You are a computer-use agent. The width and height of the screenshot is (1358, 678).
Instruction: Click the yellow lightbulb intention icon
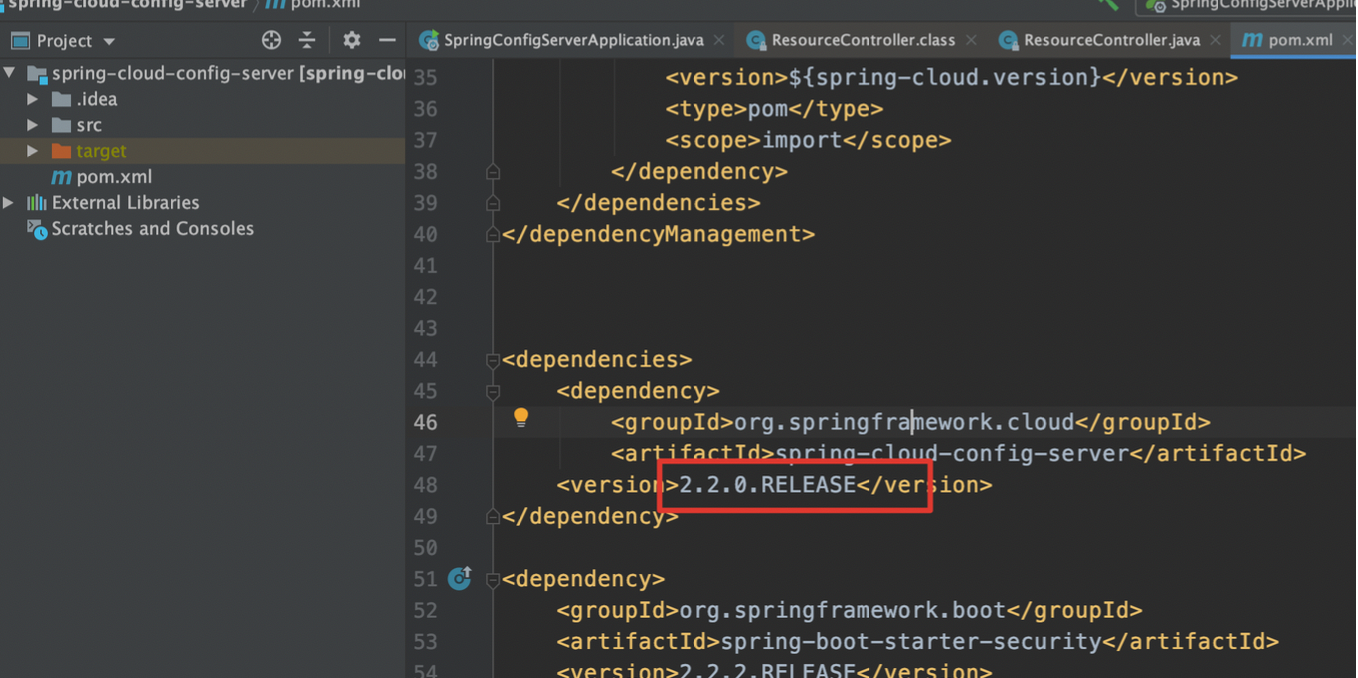[x=521, y=418]
